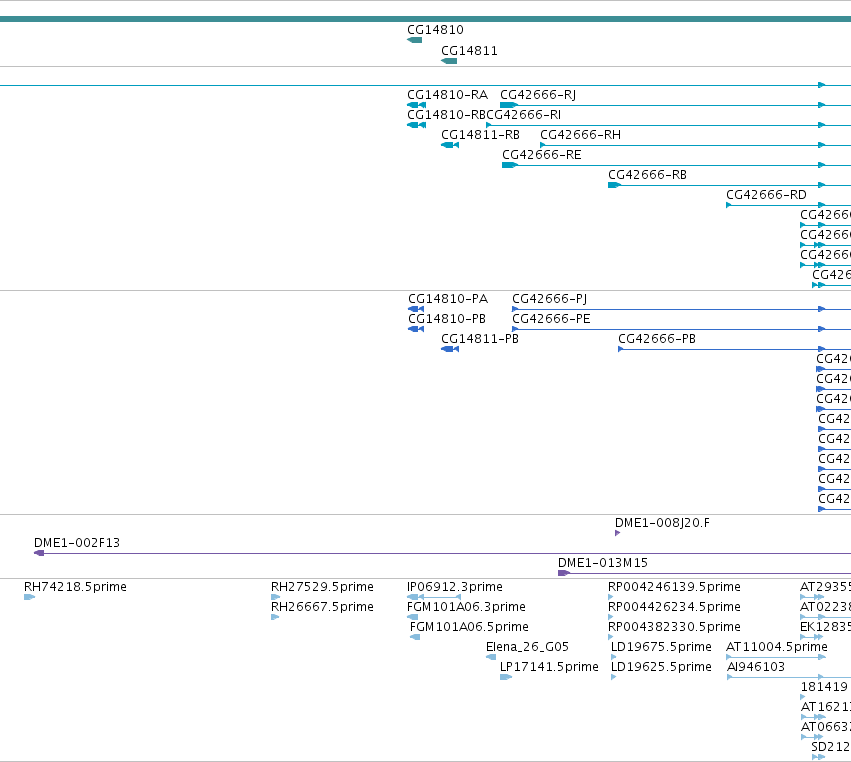This screenshot has width=851, height=762.
Task: Select clone DME1-008J20.F
Action: click(662, 523)
